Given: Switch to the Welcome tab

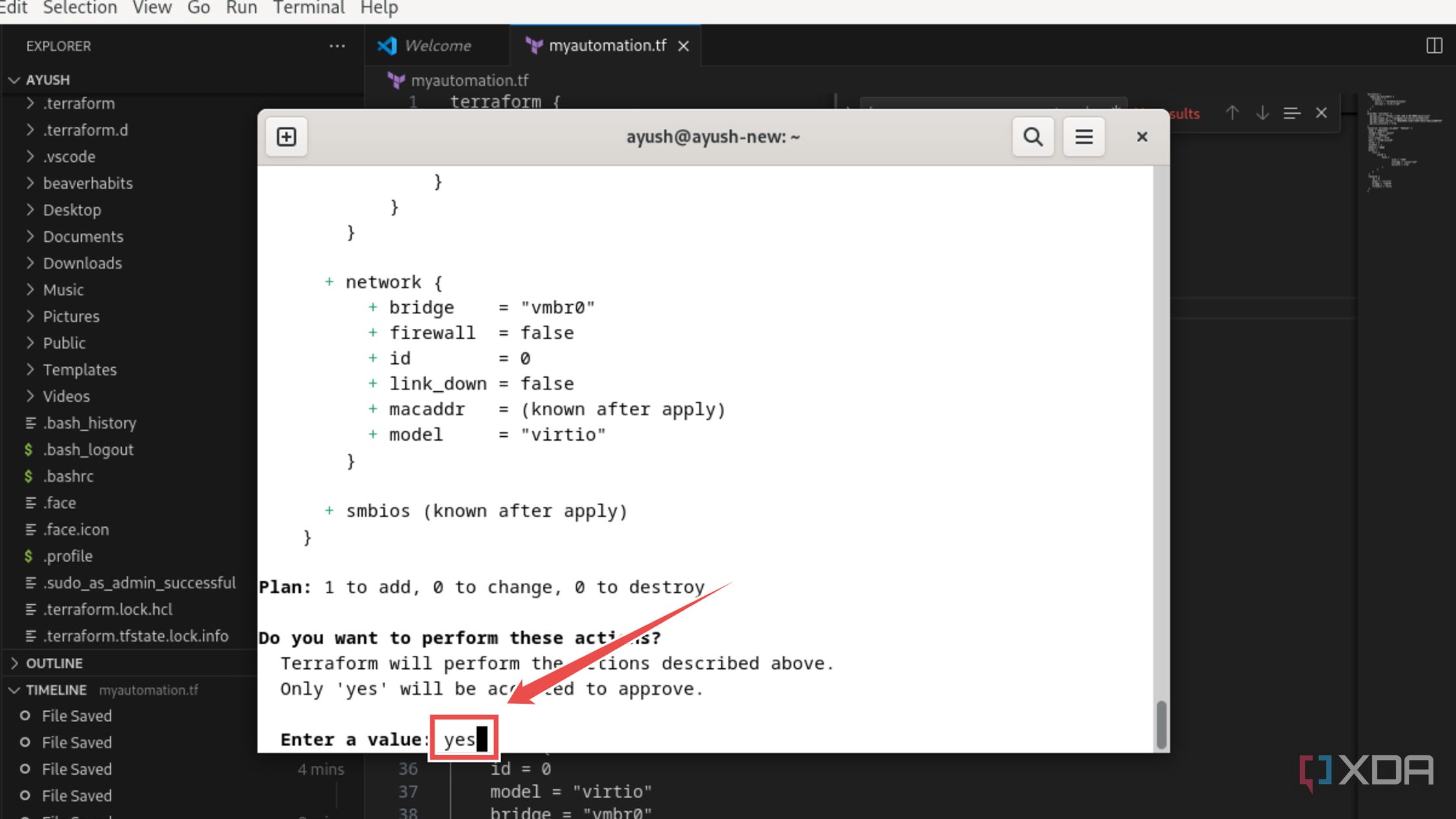Looking at the screenshot, I should (437, 46).
